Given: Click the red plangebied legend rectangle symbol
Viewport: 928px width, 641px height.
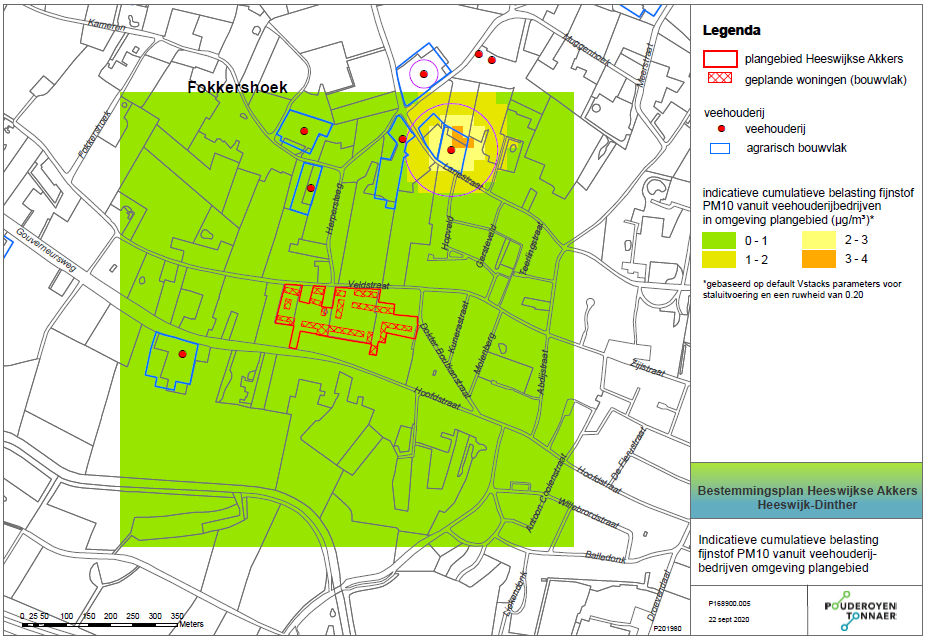Looking at the screenshot, I should pyautogui.click(x=720, y=59).
